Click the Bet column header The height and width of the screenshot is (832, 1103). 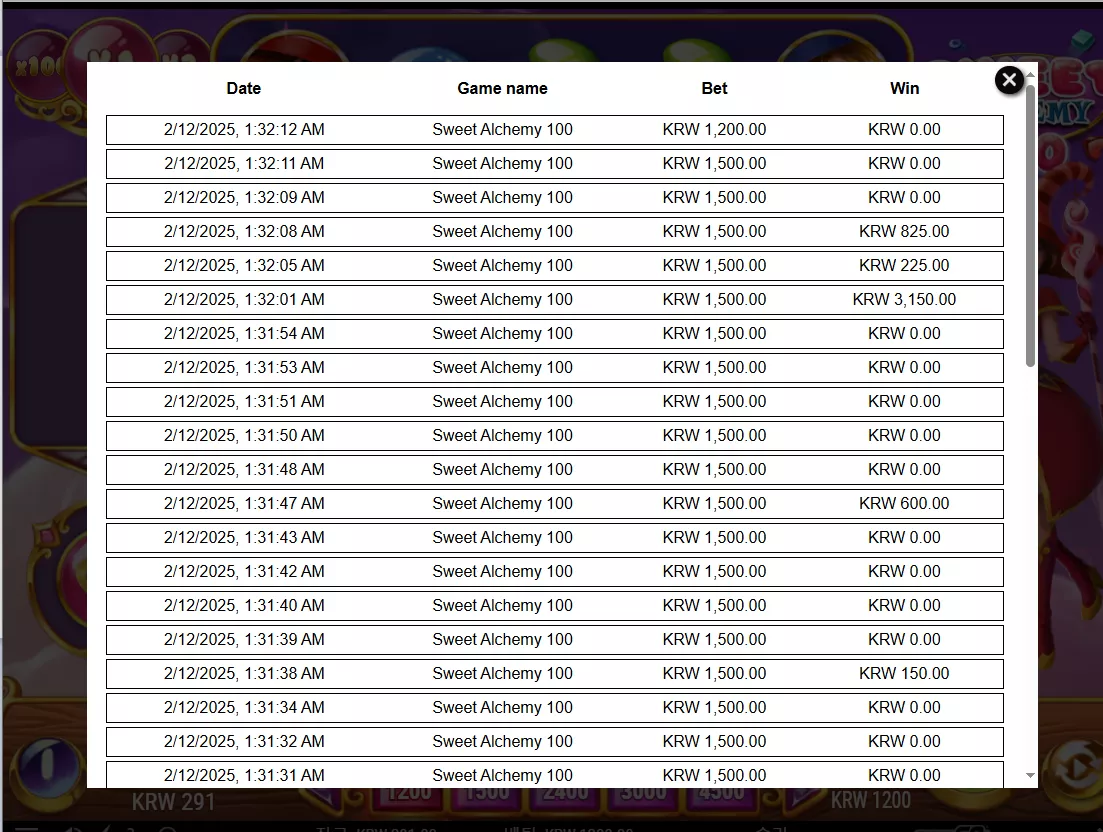click(714, 89)
